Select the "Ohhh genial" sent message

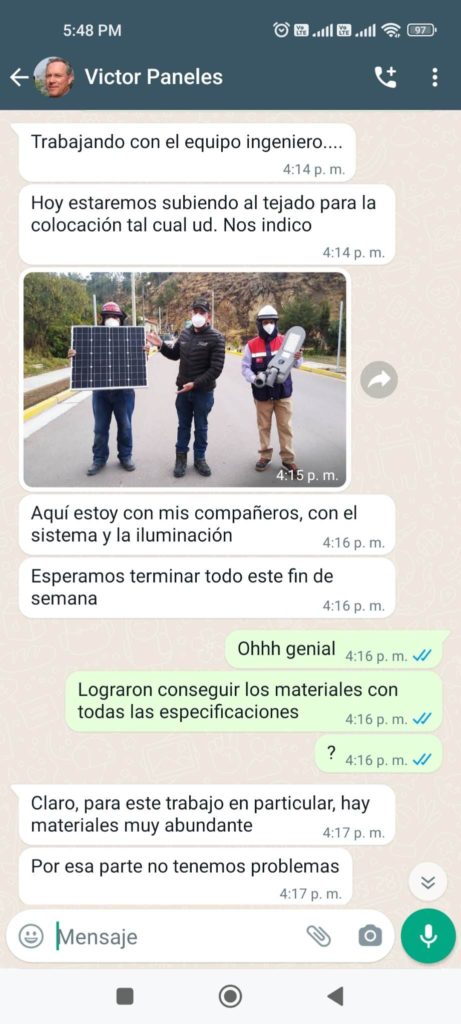334,650
